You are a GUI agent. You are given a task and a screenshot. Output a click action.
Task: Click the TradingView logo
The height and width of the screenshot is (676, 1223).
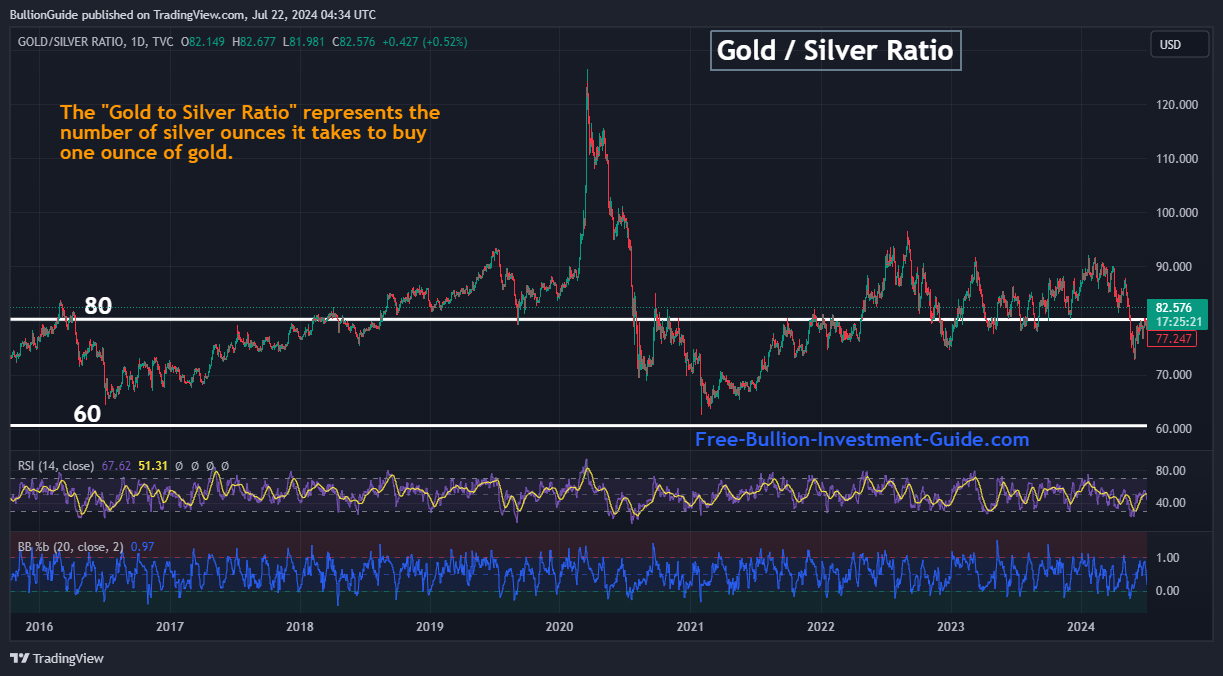(57, 658)
